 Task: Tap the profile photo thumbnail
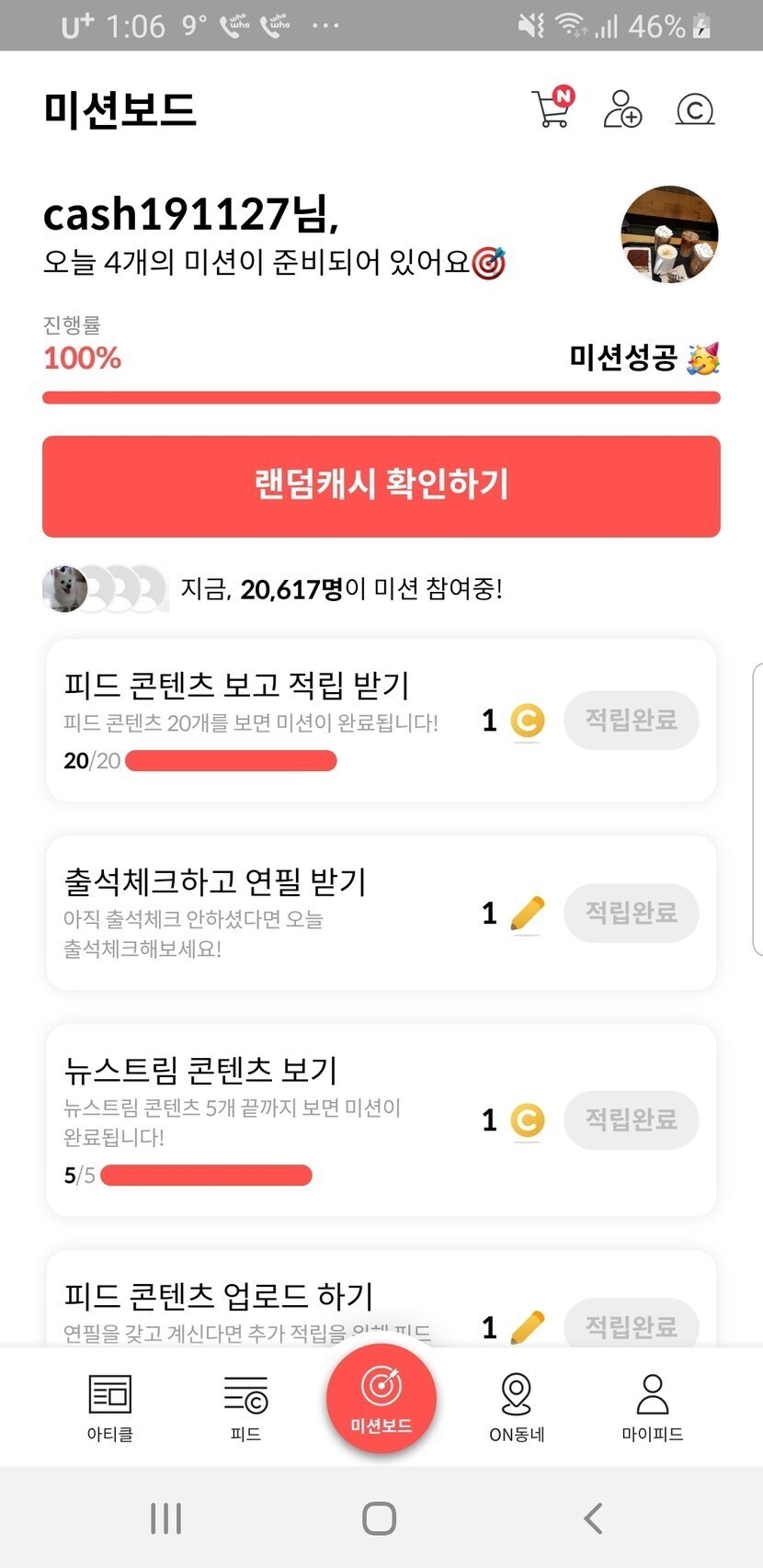669,233
